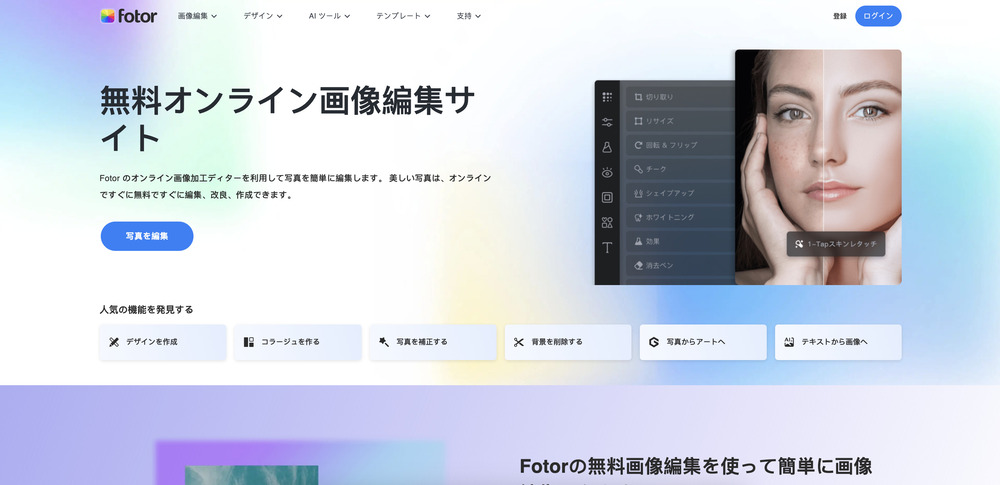The width and height of the screenshot is (1000, 485).
Task: Click the 登録 sign-up link
Action: coord(840,16)
